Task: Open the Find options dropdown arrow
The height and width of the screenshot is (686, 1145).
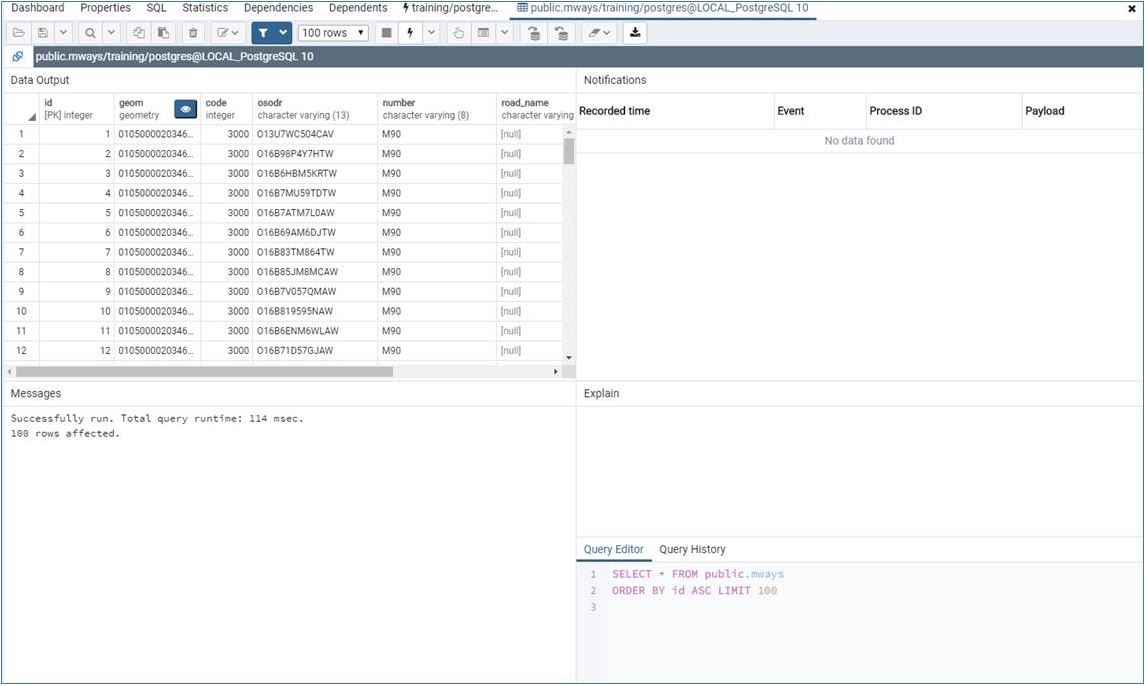Action: click(x=111, y=33)
